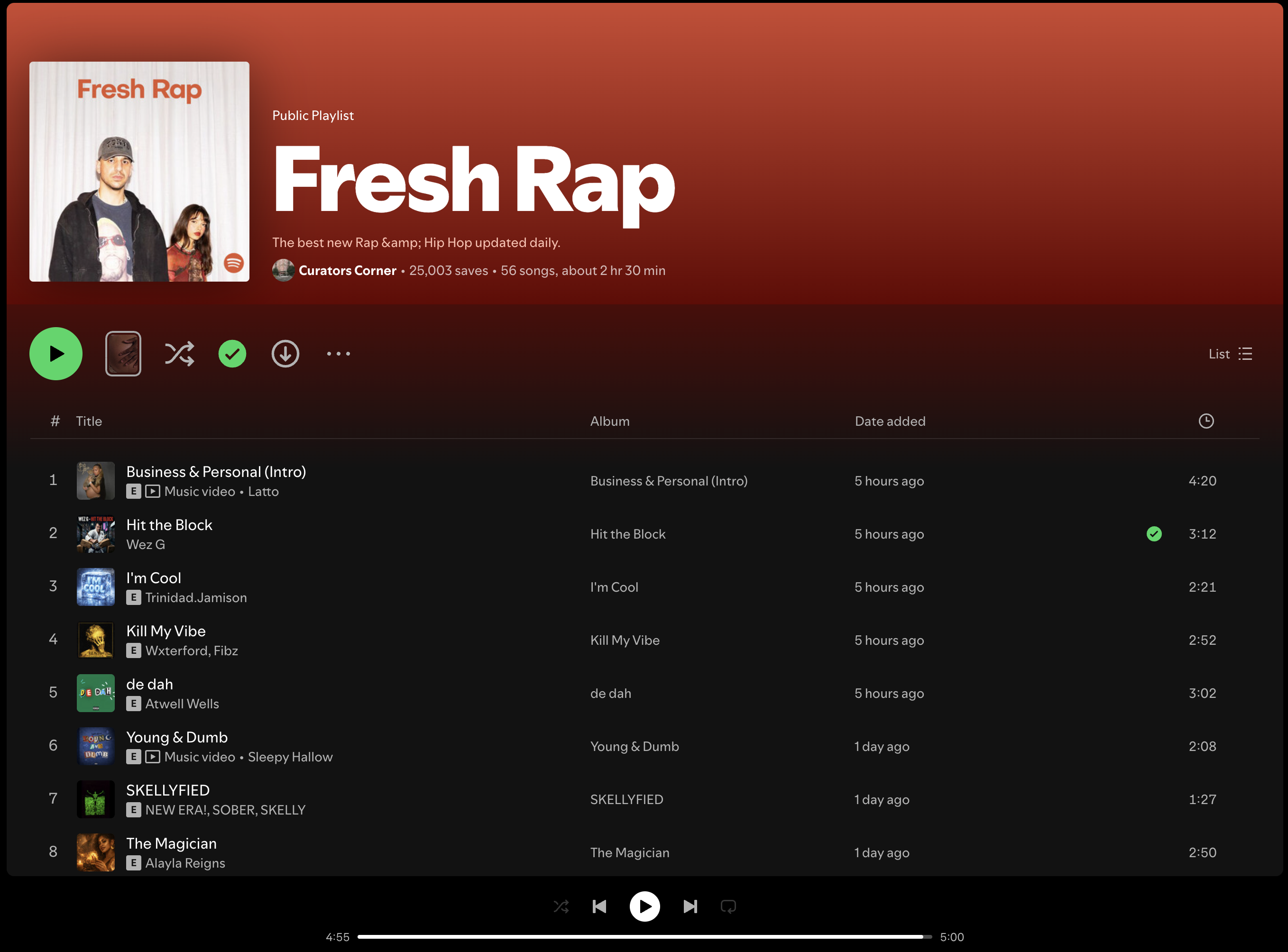1288x952 pixels.
Task: Click the Young & Dumb cover art
Action: tap(96, 746)
